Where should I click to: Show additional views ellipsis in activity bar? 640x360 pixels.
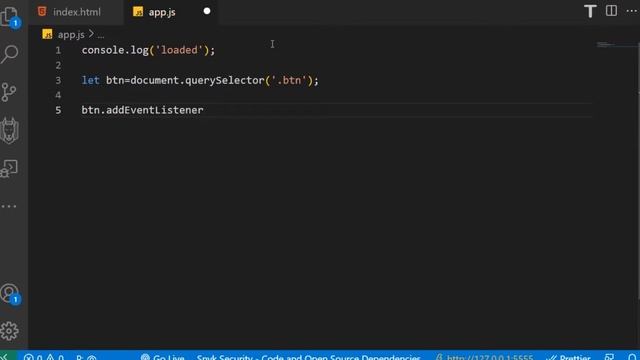coord(9,207)
